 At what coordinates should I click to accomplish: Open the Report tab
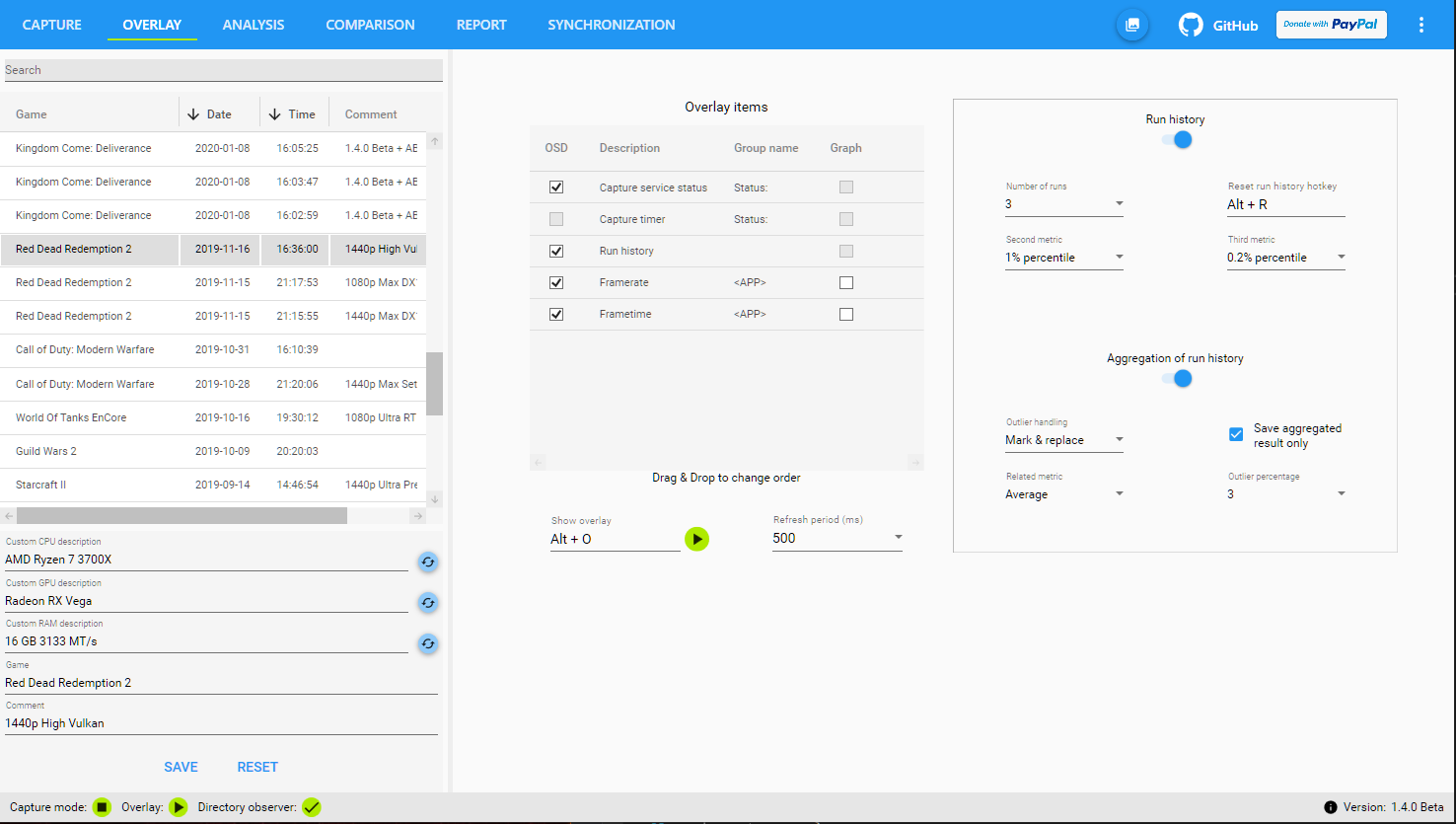click(x=481, y=25)
